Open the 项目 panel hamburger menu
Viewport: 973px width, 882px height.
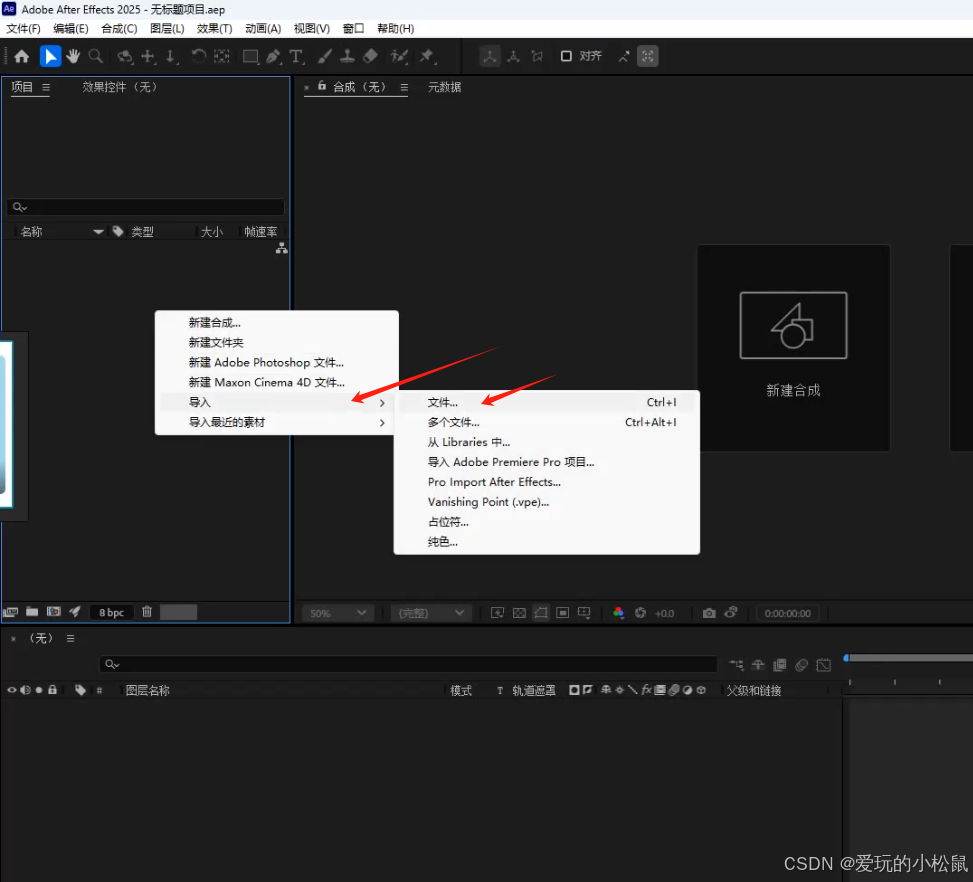pos(46,88)
